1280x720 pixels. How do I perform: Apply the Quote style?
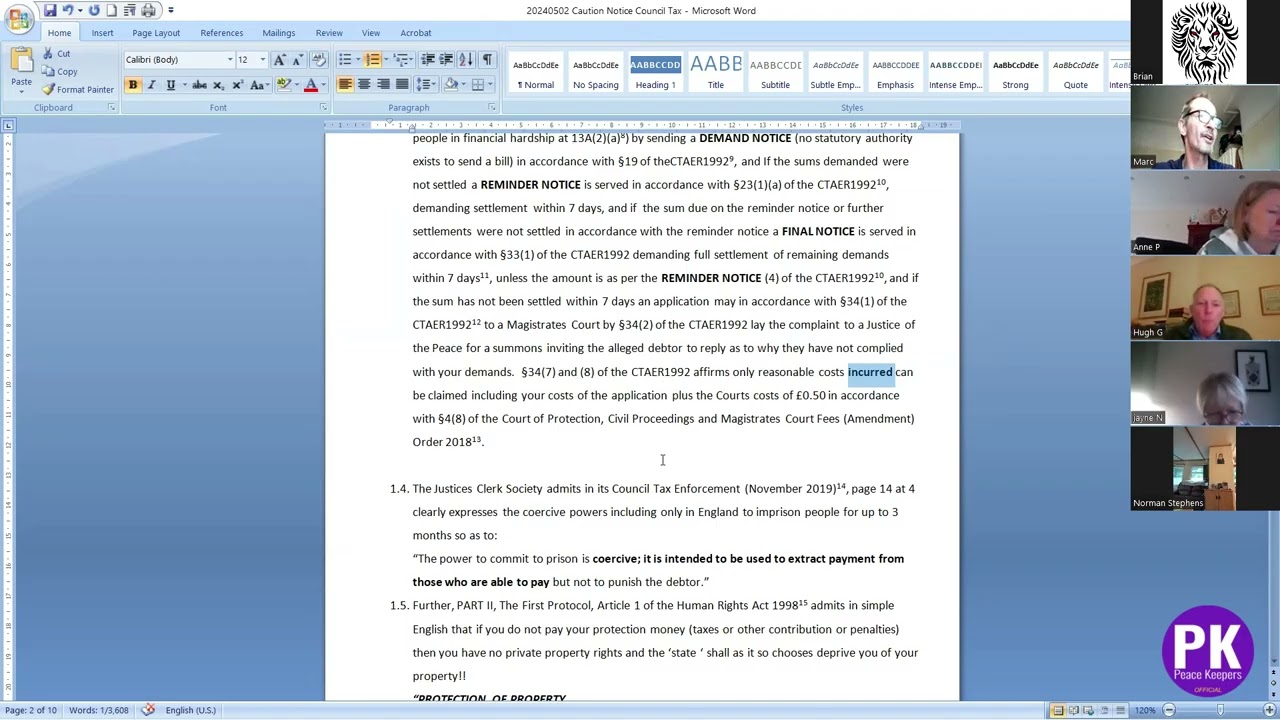[x=1076, y=74]
